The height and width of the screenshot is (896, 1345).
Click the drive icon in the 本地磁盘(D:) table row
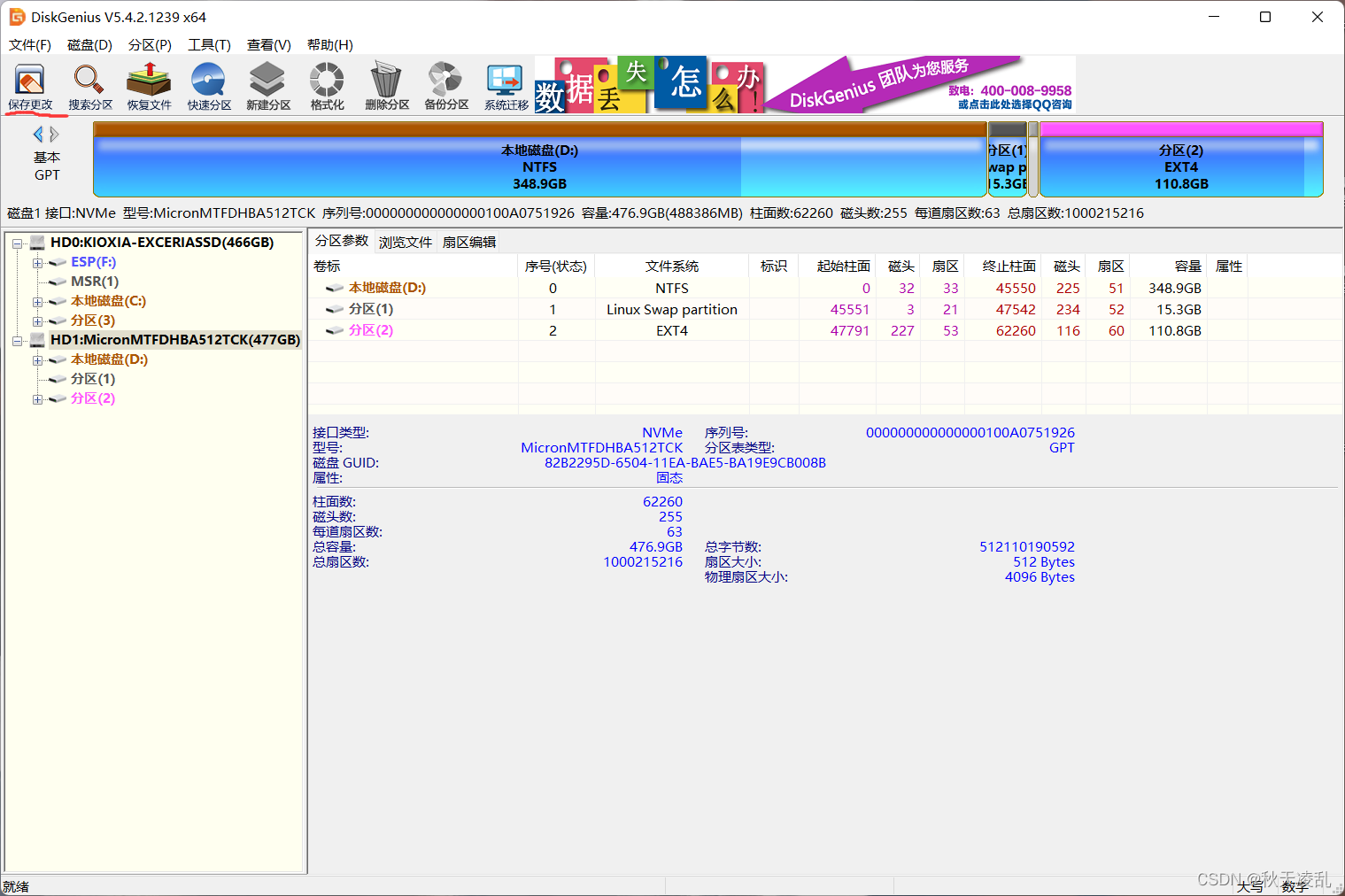click(335, 288)
